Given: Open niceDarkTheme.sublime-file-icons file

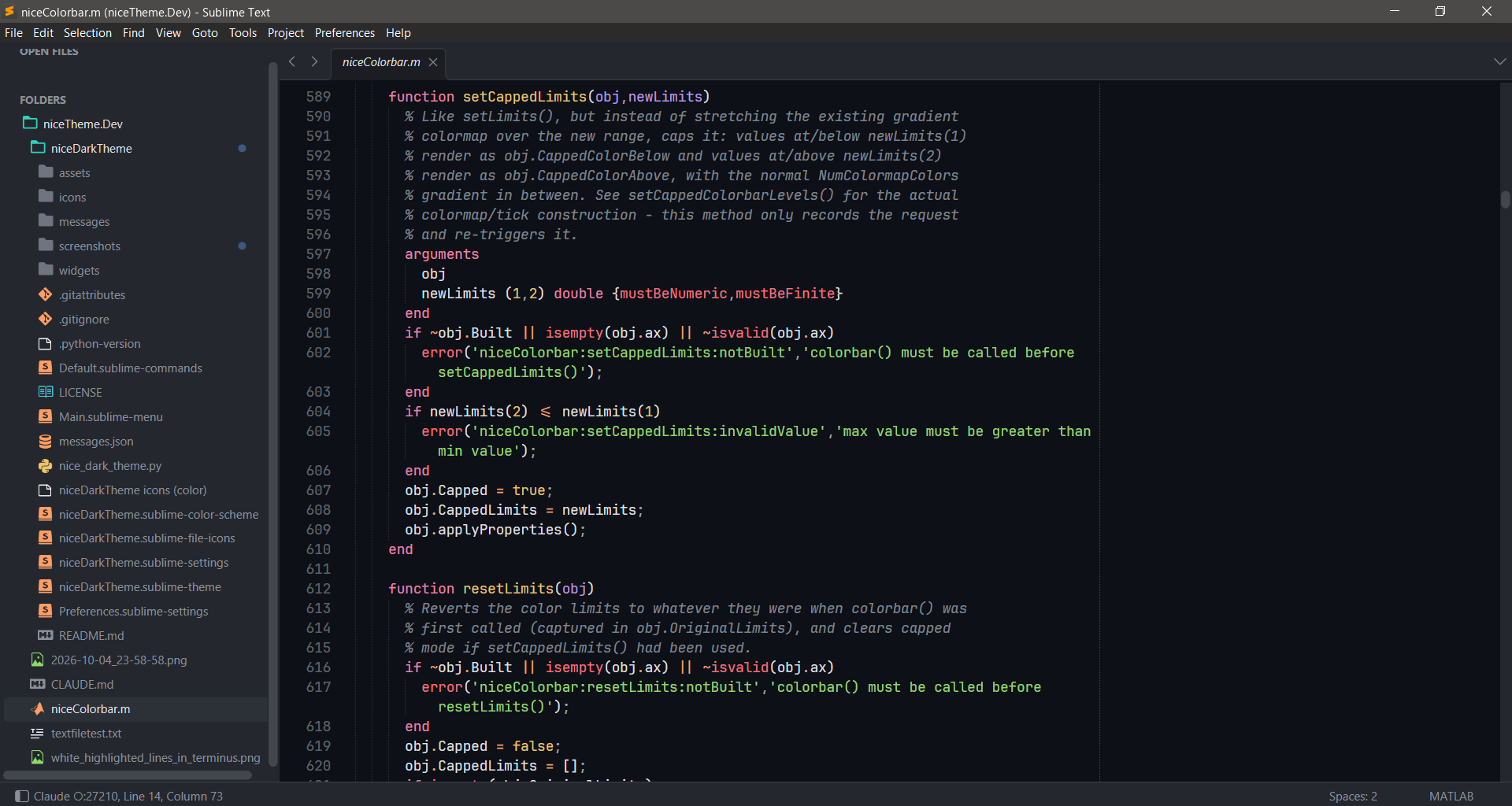Looking at the screenshot, I should [147, 538].
